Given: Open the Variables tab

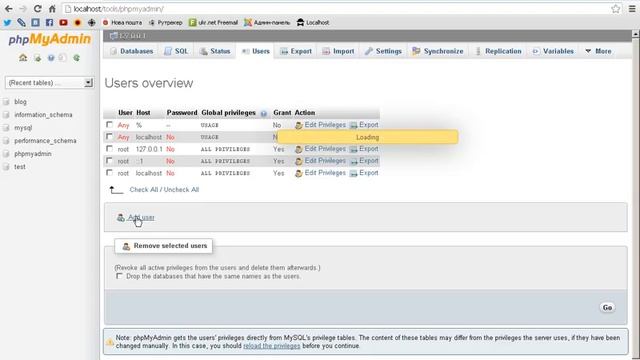Looking at the screenshot, I should (553, 51).
